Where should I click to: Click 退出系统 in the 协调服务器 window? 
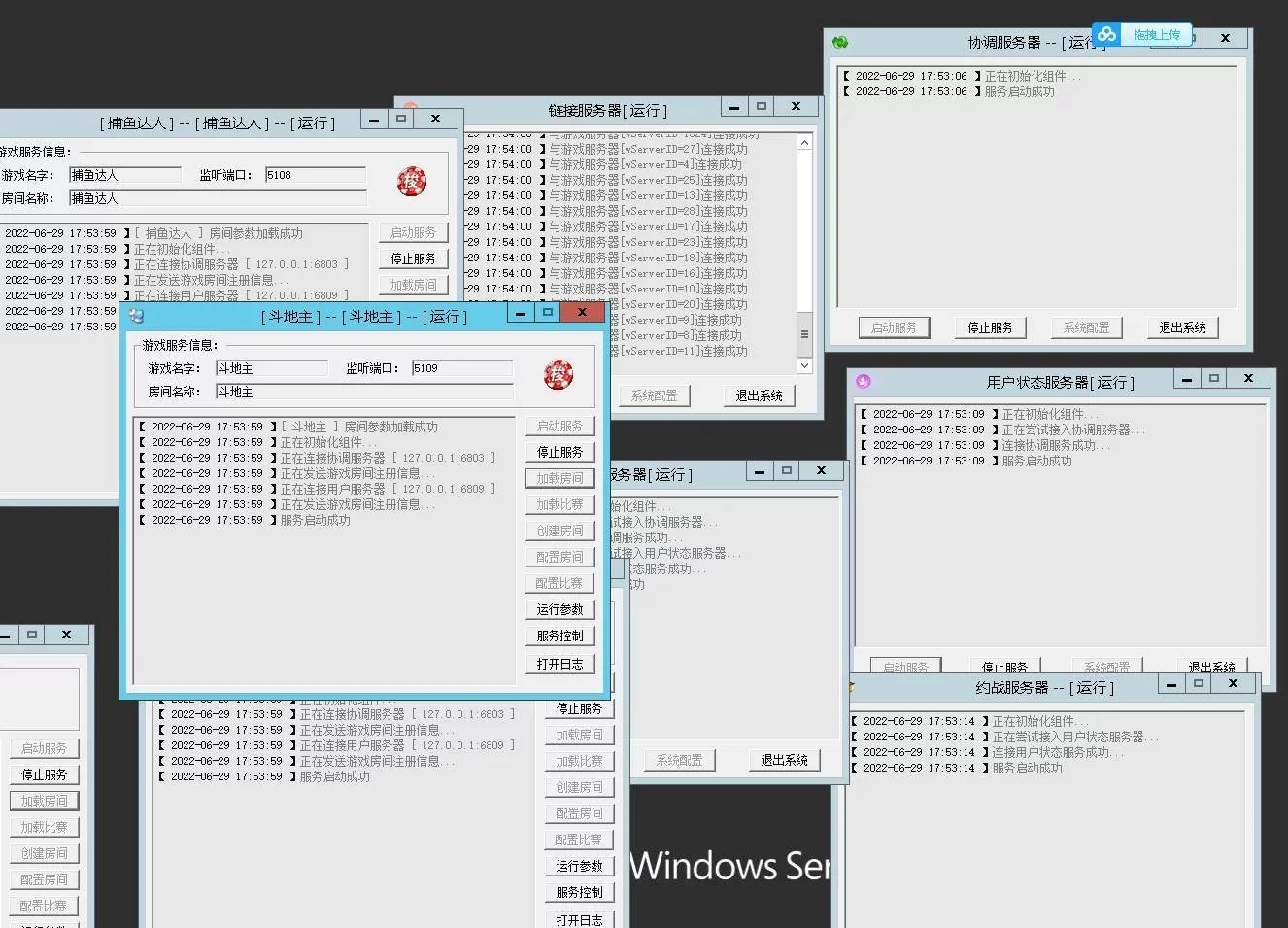click(1182, 327)
